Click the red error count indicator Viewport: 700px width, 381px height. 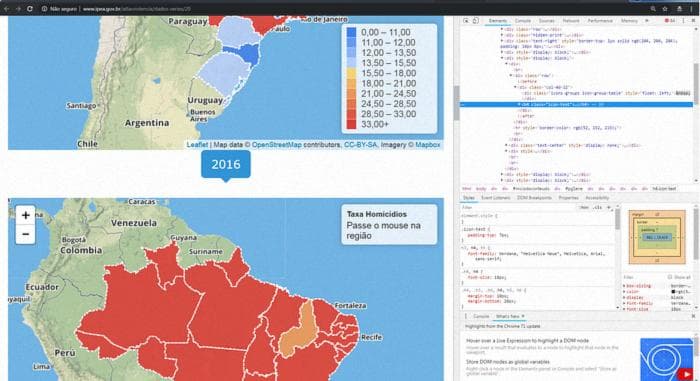(670, 21)
